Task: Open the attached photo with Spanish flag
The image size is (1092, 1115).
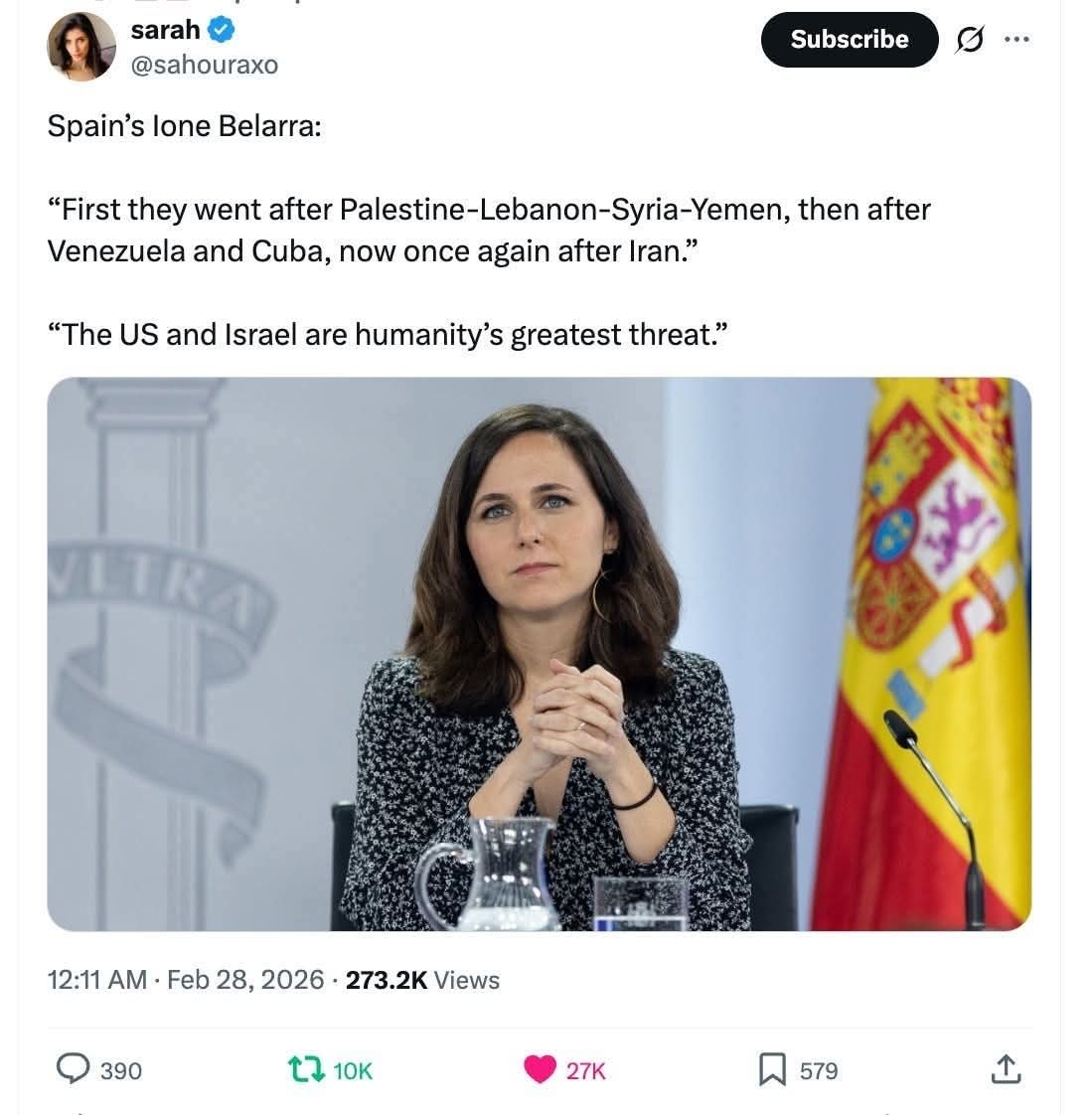Action: 539,654
